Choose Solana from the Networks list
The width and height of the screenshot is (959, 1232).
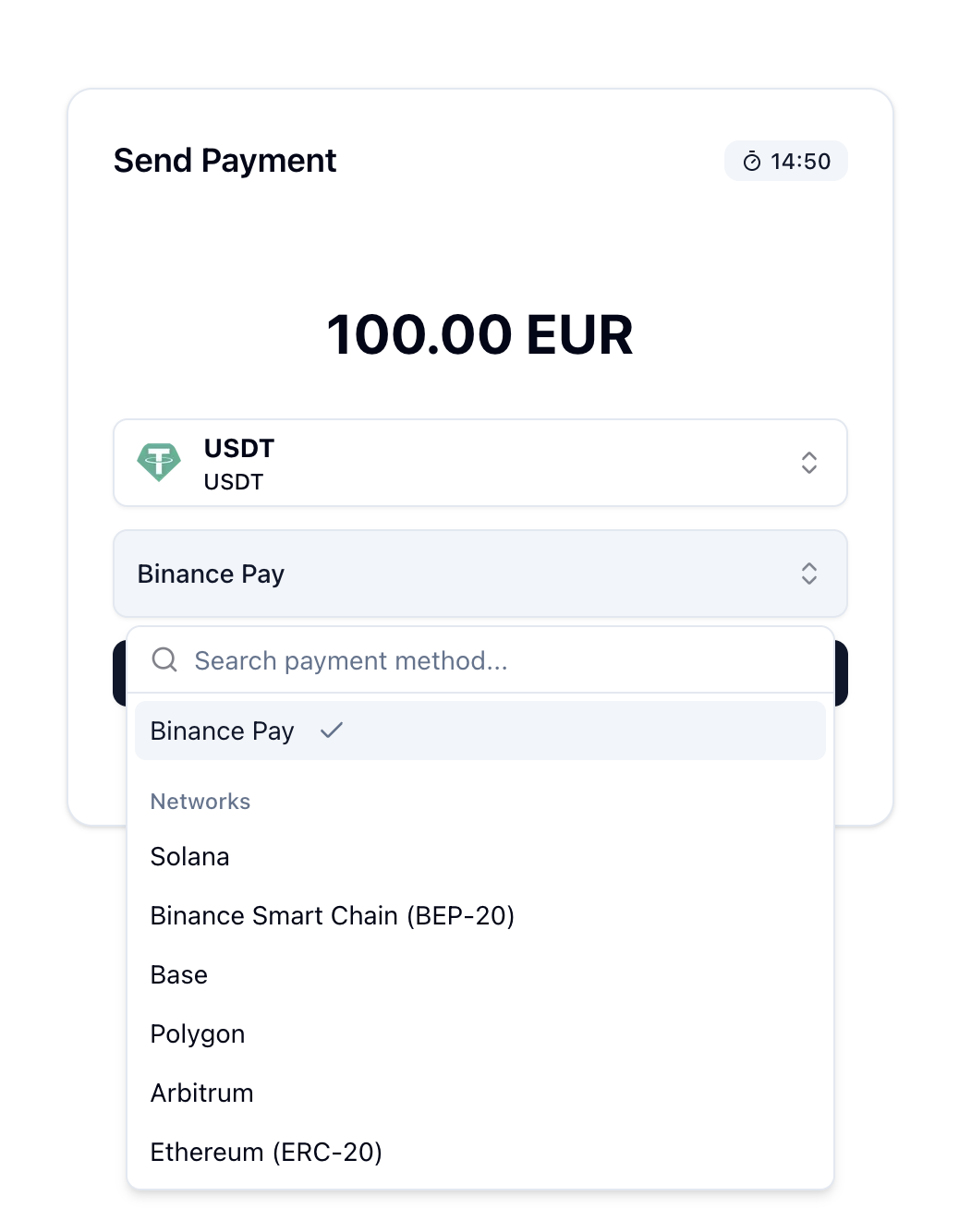tap(190, 857)
